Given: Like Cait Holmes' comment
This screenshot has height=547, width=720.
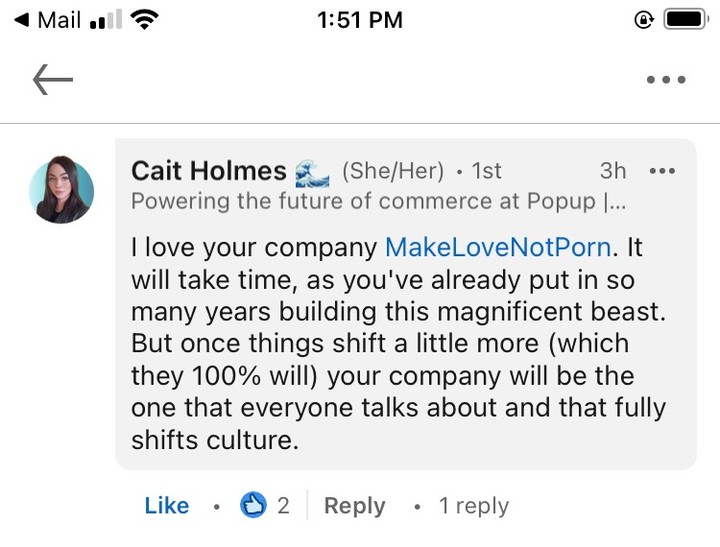Looking at the screenshot, I should coord(166,506).
